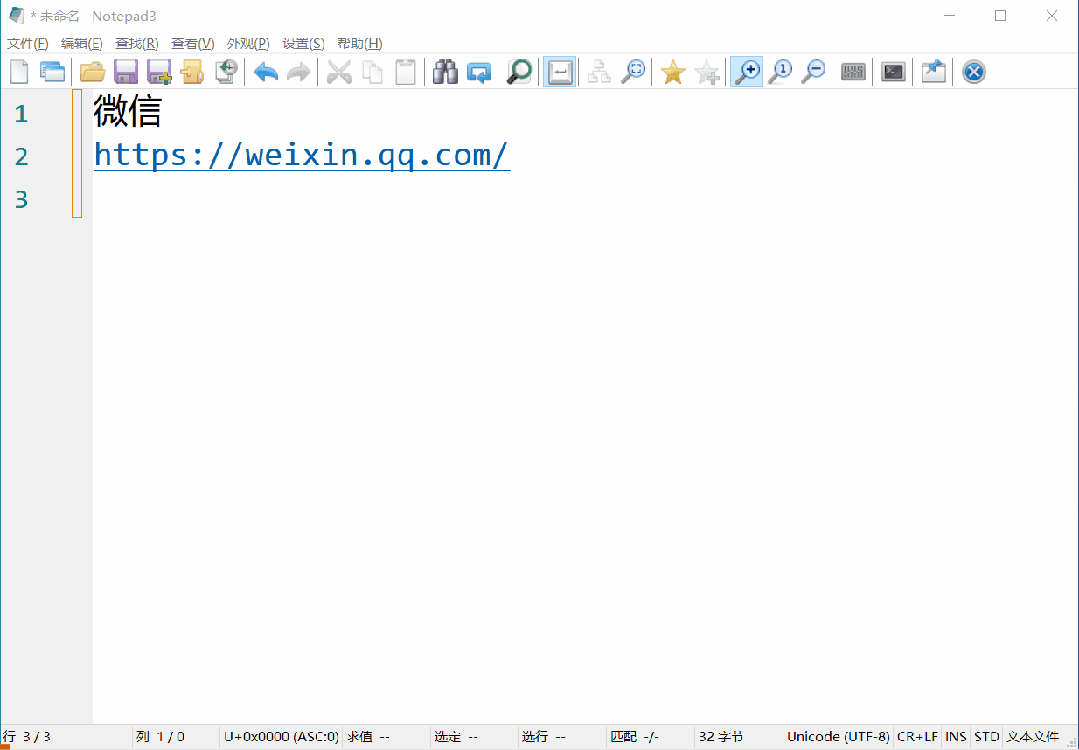This screenshot has width=1079, height=750.
Task: Choose Save As floppy with green plus
Action: 159,72
